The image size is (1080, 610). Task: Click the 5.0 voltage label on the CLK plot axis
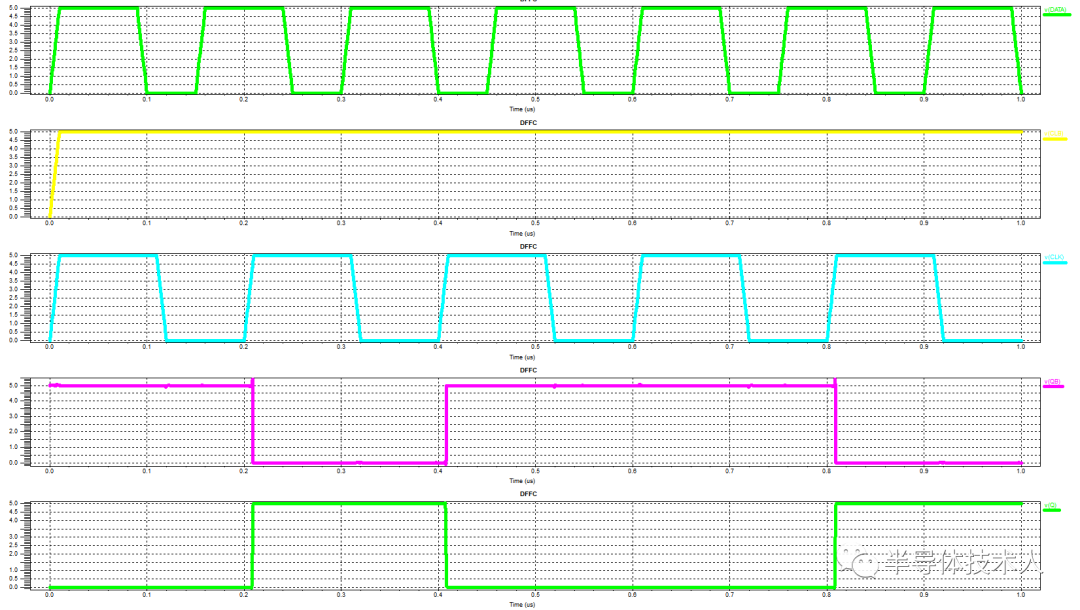(14, 255)
